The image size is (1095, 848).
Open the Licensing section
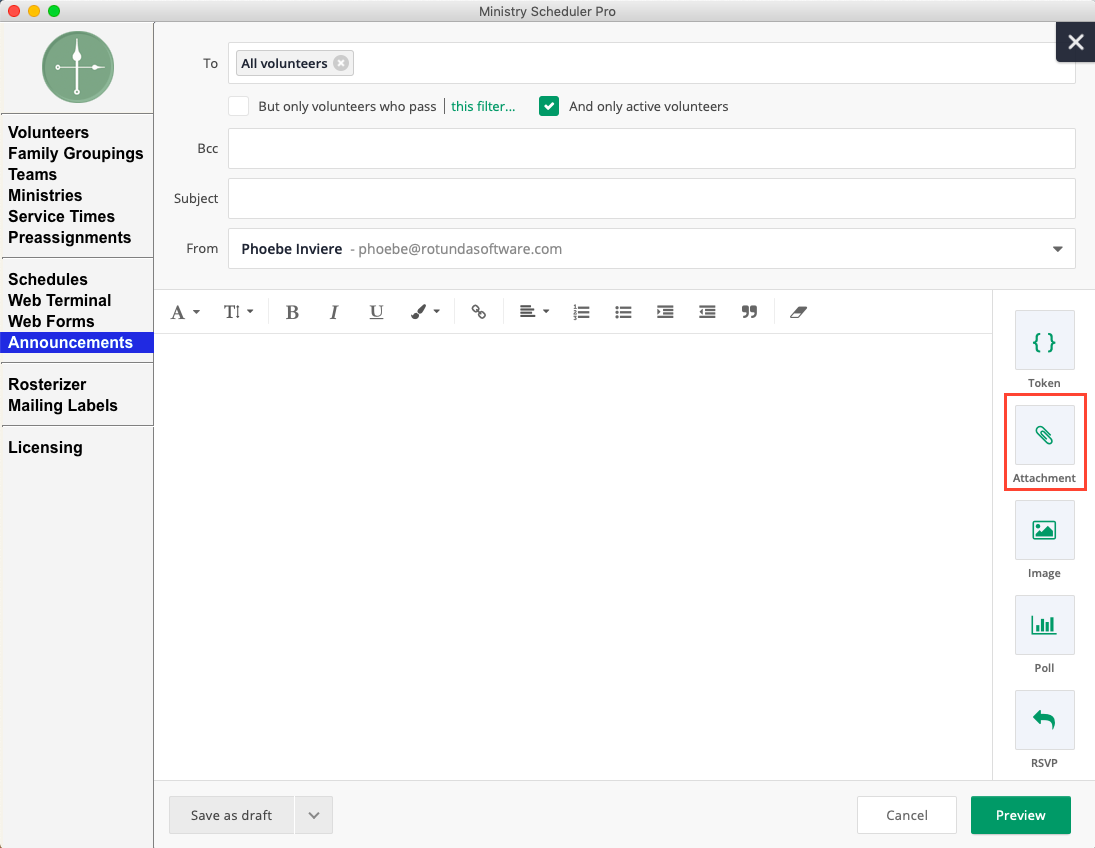tap(45, 447)
